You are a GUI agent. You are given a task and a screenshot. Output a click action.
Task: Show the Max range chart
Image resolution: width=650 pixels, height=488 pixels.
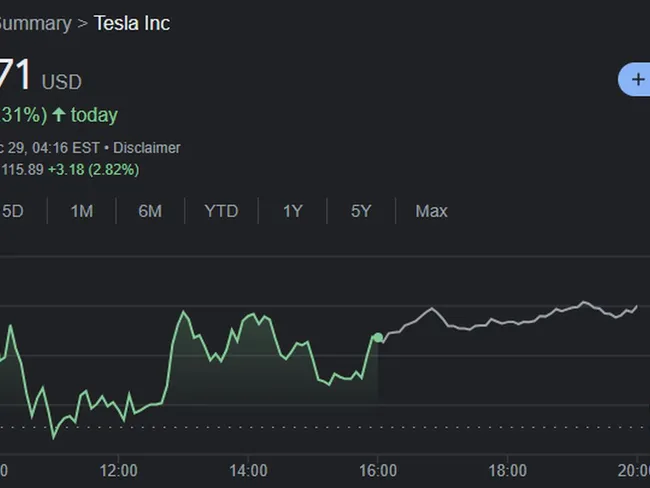431,211
